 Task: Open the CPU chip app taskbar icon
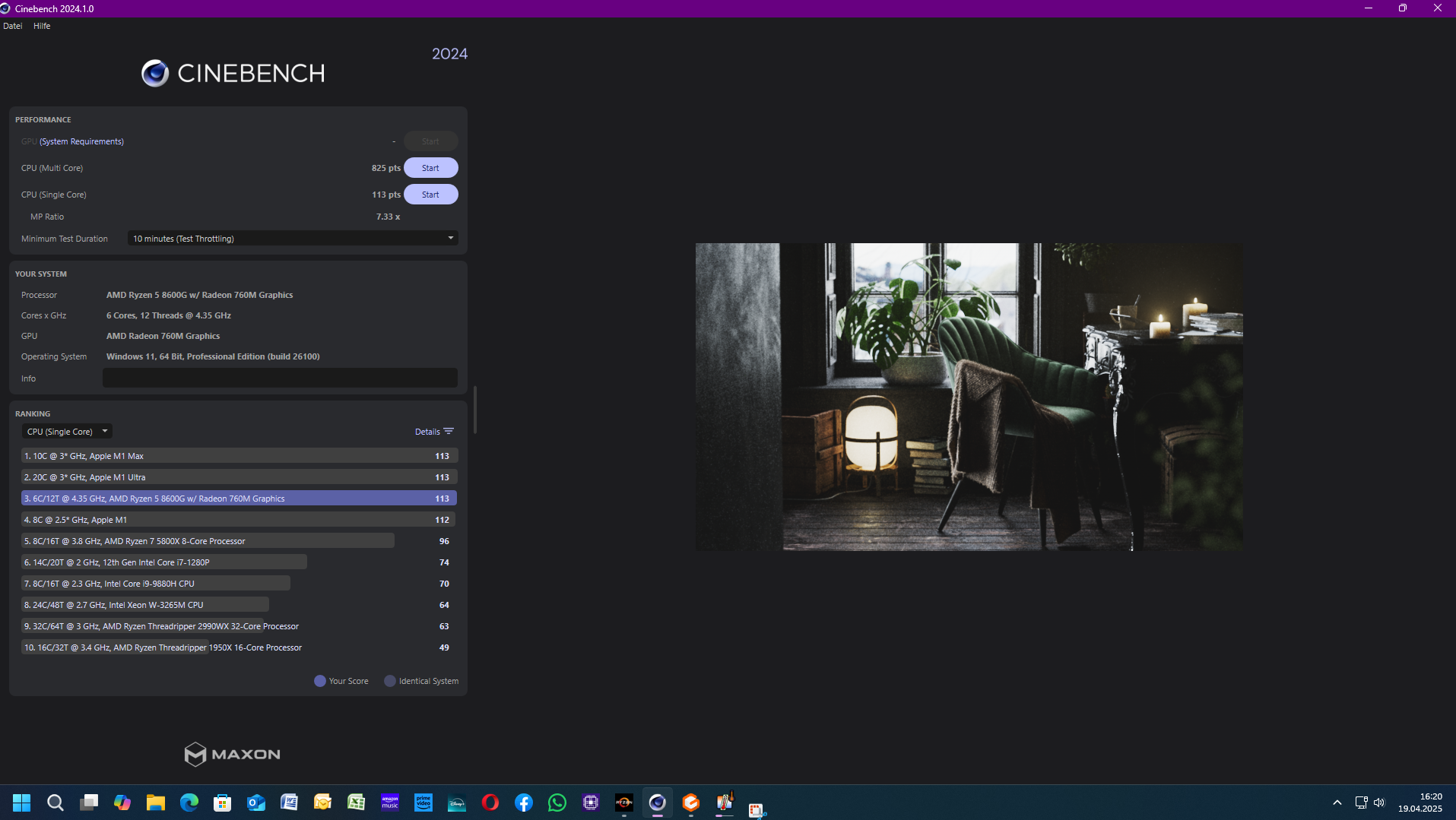[591, 803]
